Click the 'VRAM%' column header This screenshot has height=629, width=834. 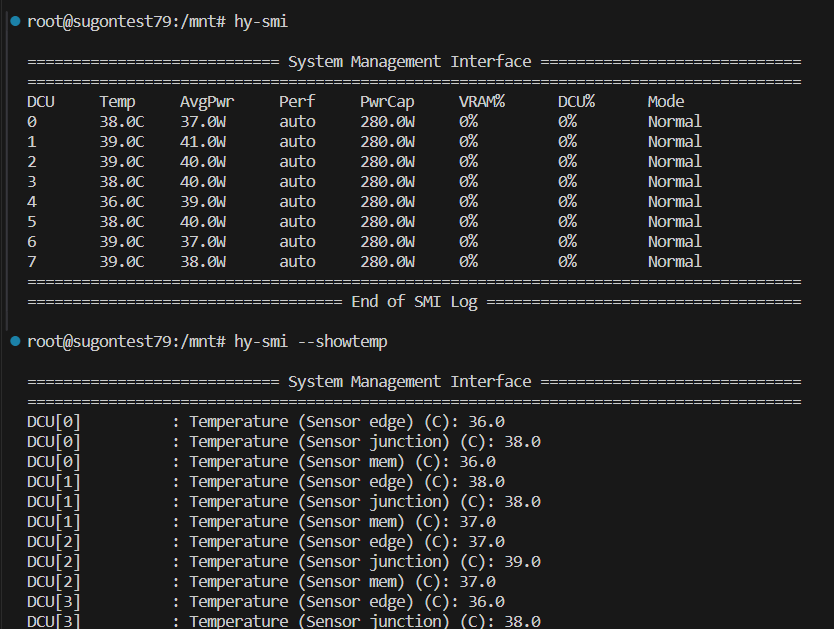pyautogui.click(x=481, y=101)
